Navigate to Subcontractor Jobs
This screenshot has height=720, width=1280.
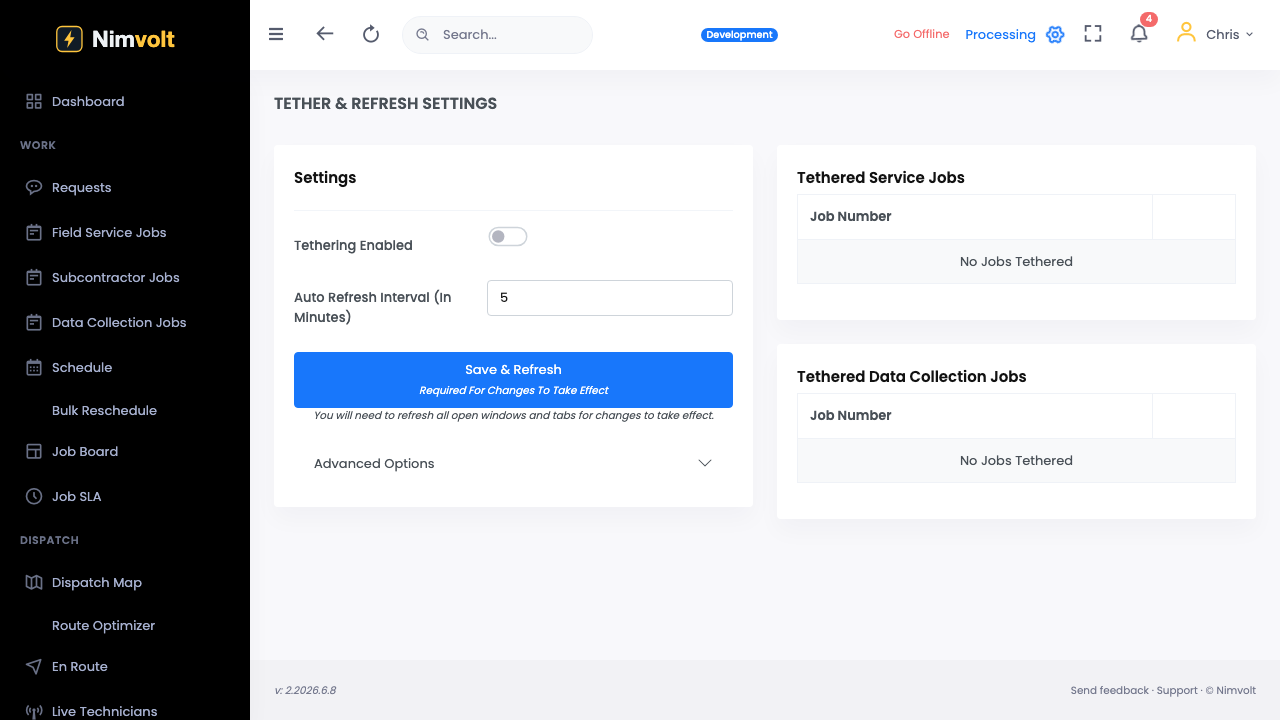(x=116, y=277)
